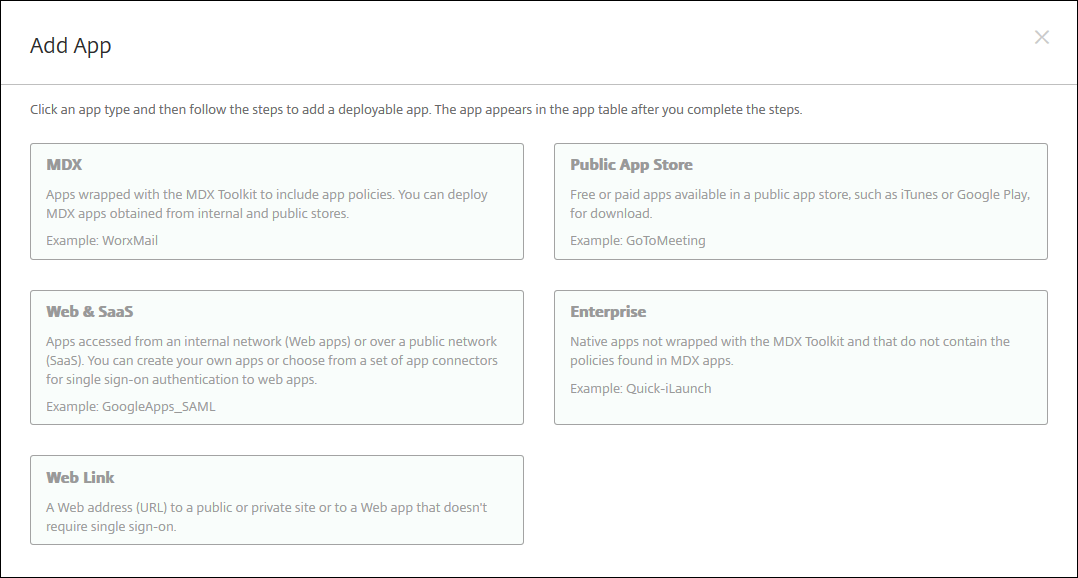Click the "Example: Quick-iLaunch" text
Viewport: 1078px width, 578px height.
(x=640, y=388)
